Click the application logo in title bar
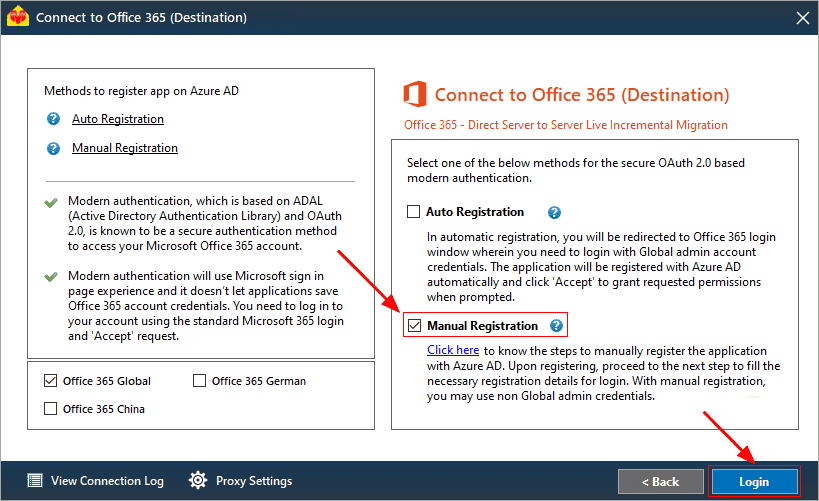The height and width of the screenshot is (501, 819). (18, 16)
